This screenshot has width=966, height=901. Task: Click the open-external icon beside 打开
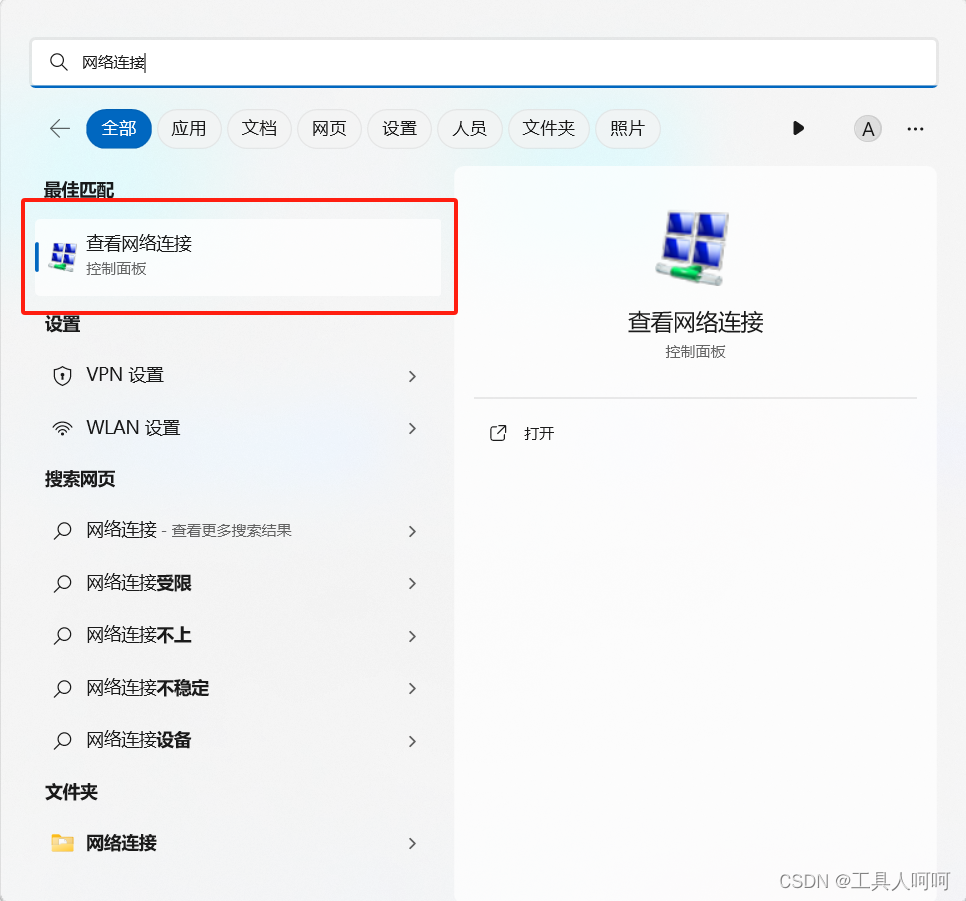pos(498,433)
